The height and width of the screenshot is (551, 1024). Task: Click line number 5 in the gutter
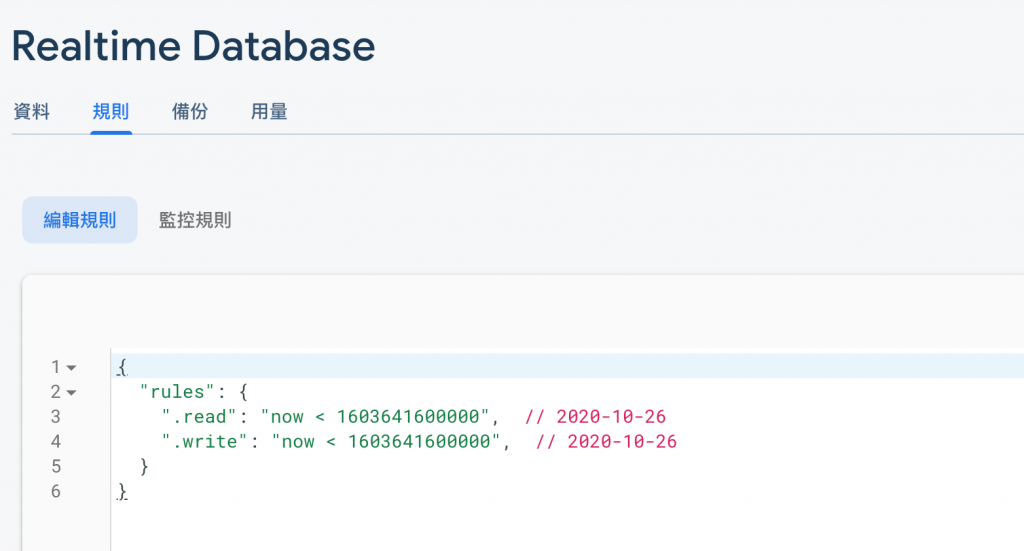56,466
